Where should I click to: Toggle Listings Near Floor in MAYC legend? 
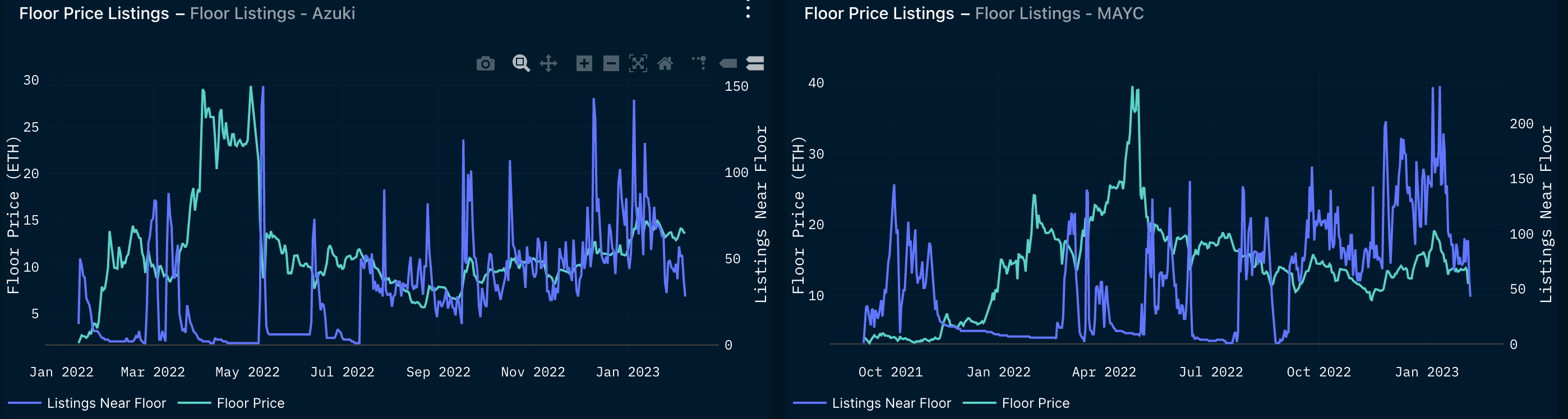(891, 403)
